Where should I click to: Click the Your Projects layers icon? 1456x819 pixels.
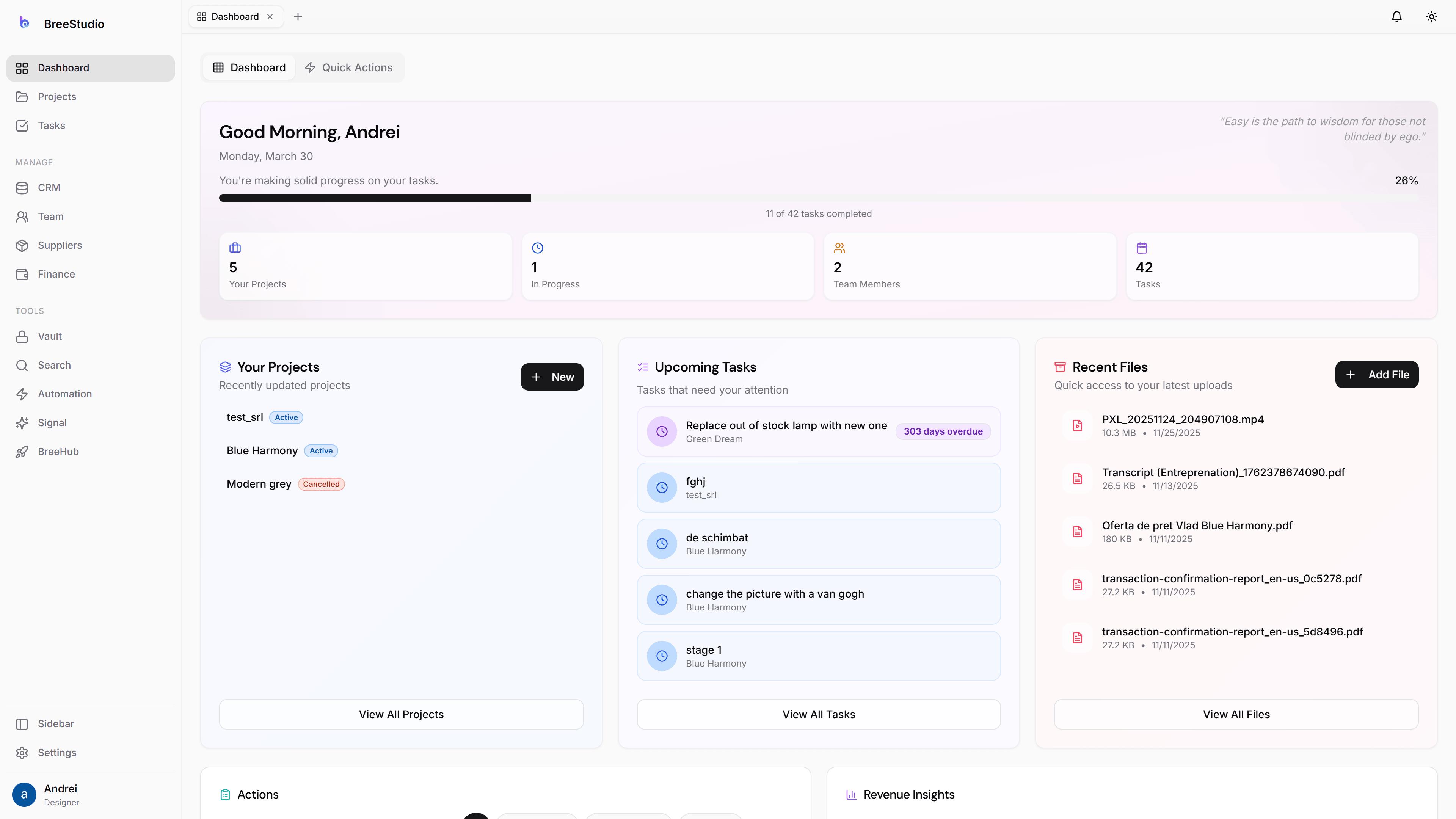225,367
